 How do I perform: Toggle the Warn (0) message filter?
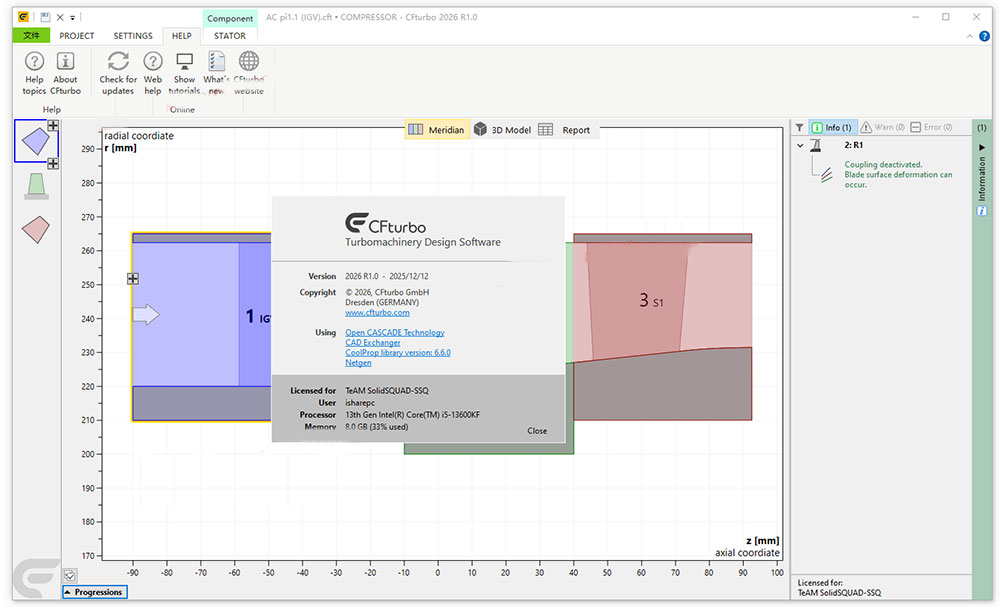click(882, 128)
